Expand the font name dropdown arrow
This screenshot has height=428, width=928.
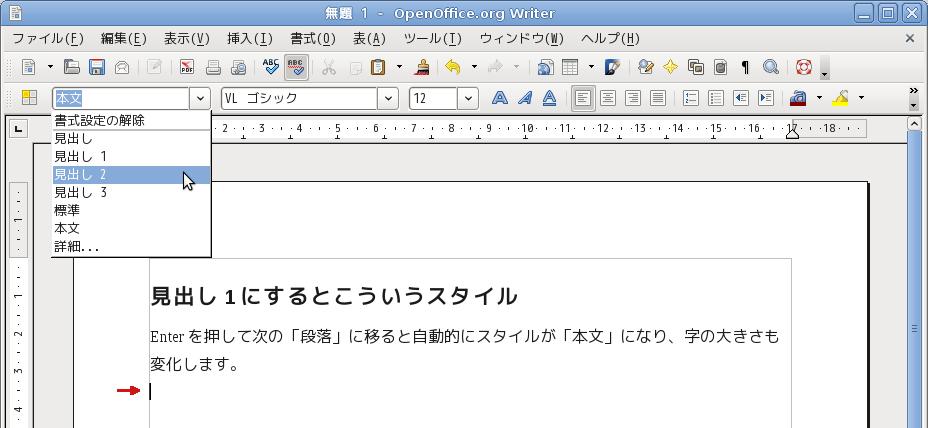[388, 98]
